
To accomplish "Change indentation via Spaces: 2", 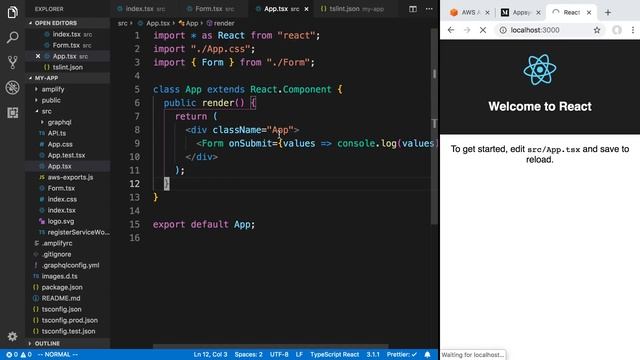I will pyautogui.click(x=249, y=354).
